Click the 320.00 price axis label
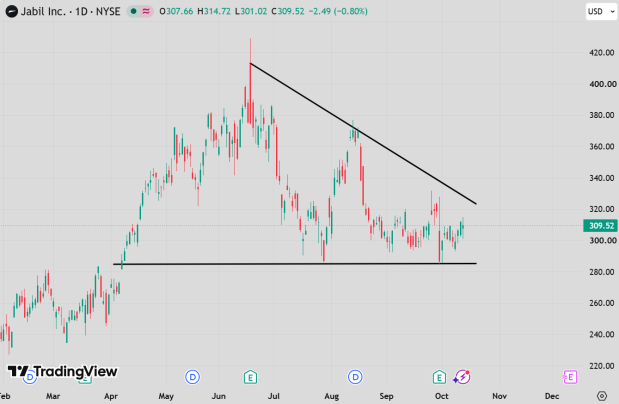619x404 pixels. (602, 209)
